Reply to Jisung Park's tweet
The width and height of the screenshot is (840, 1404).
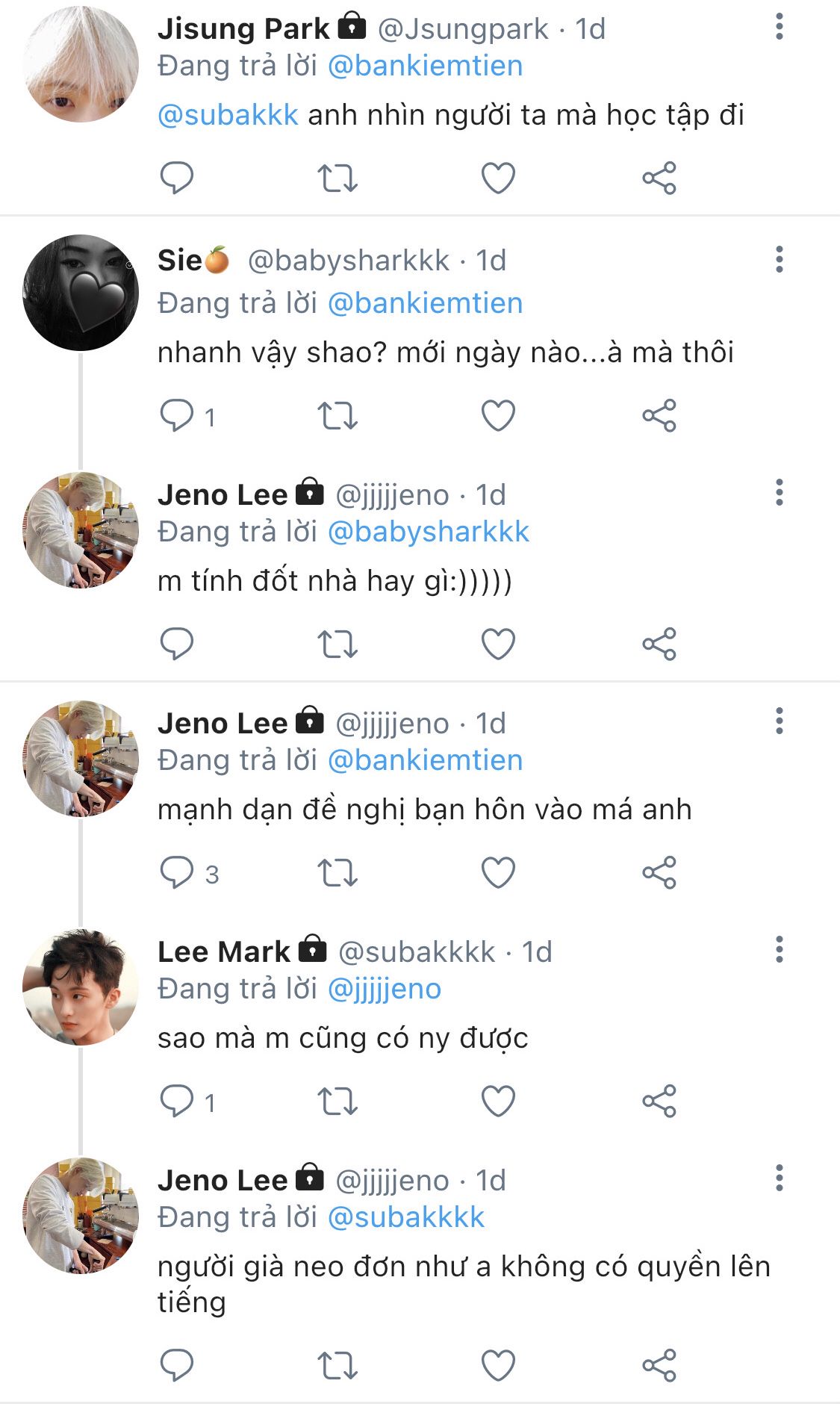click(x=177, y=178)
